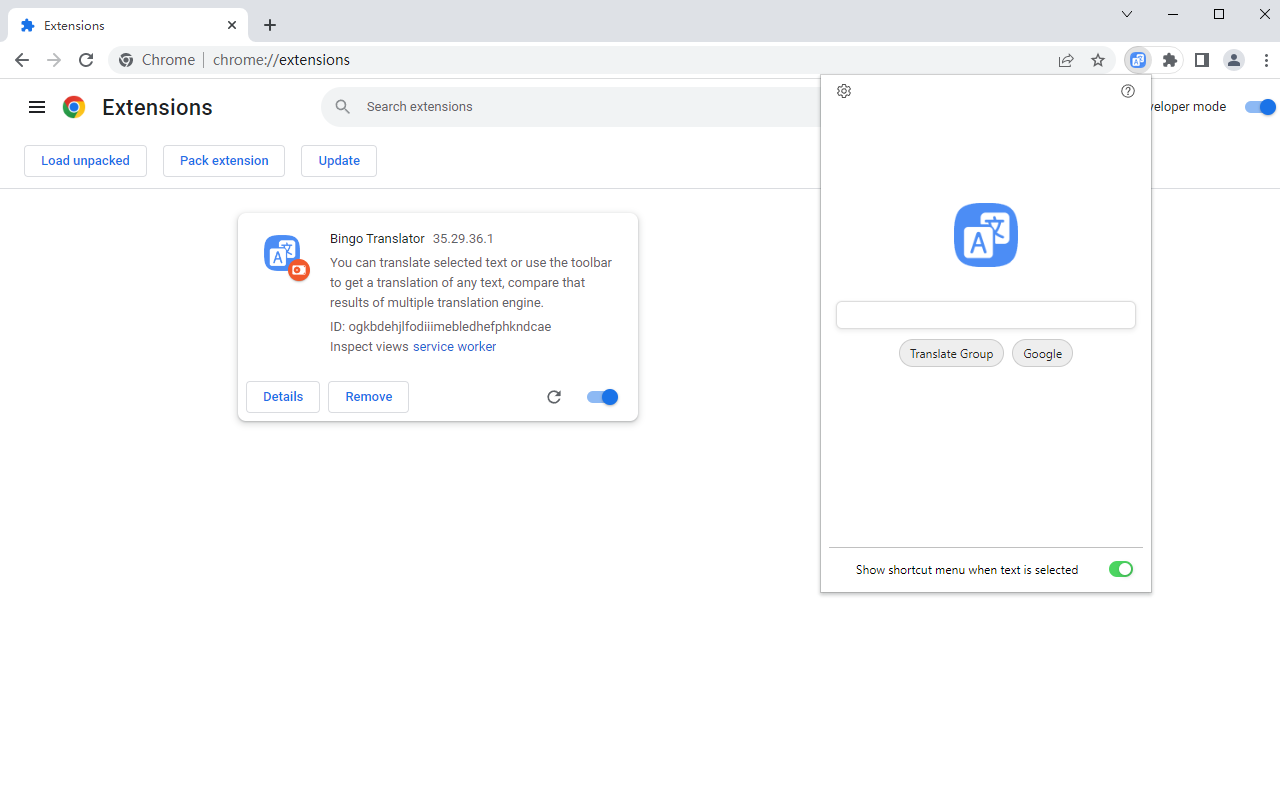Open the service worker inspect link
The height and width of the screenshot is (800, 1280).
coord(454,347)
